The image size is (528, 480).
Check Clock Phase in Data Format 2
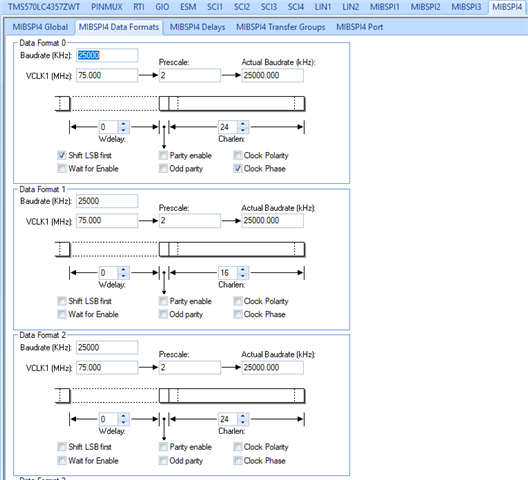point(238,460)
